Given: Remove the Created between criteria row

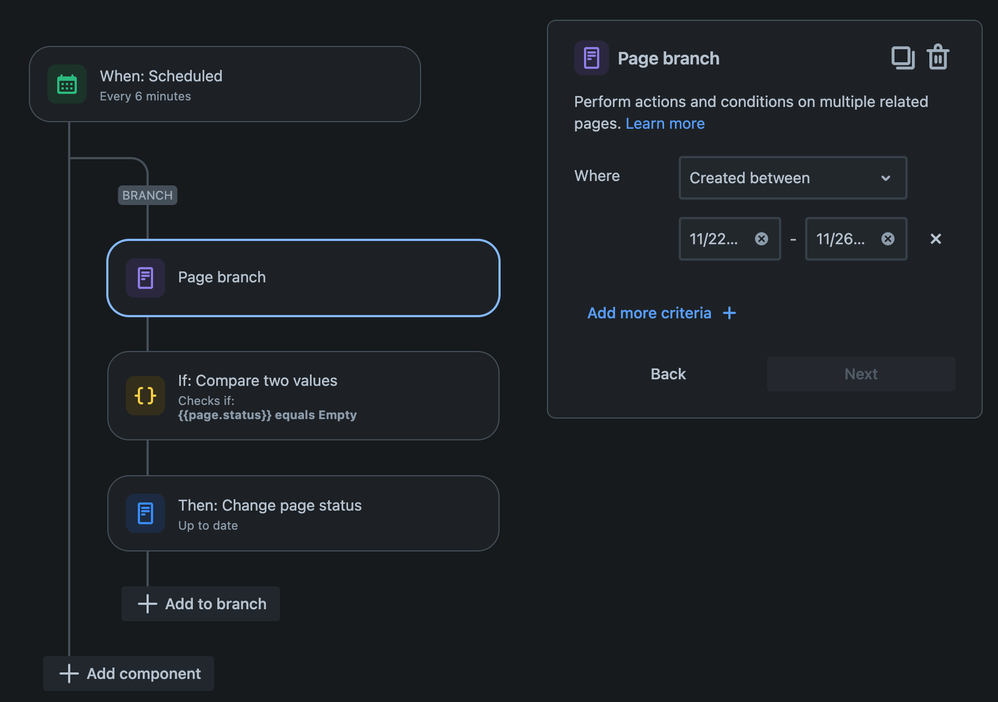Looking at the screenshot, I should click(x=935, y=239).
